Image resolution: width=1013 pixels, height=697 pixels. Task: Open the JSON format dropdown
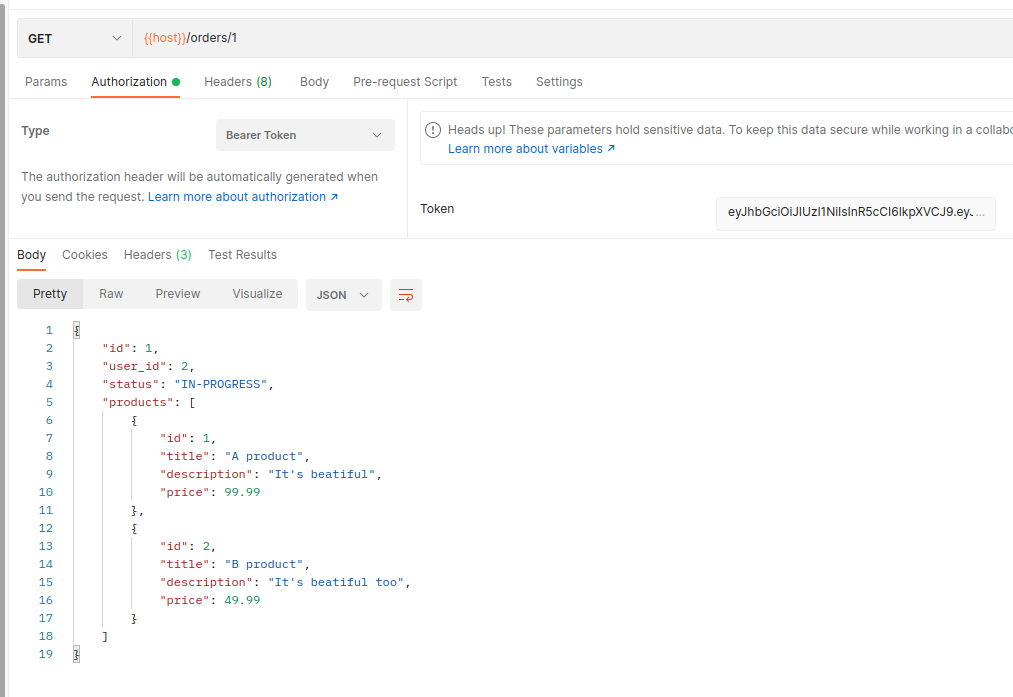point(344,295)
